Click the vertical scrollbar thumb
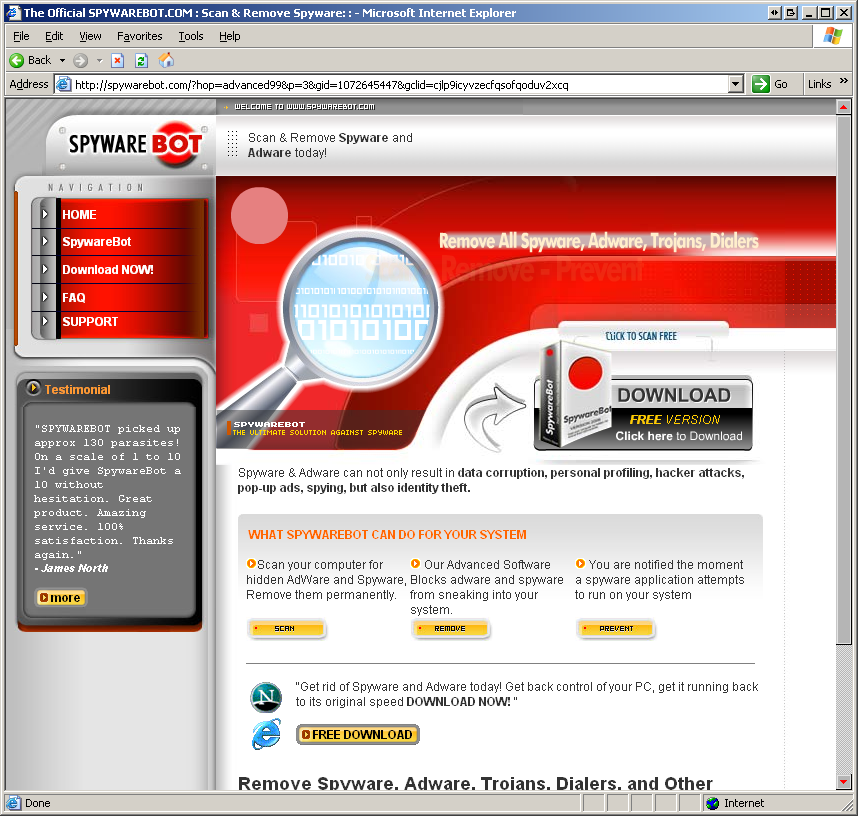The height and width of the screenshot is (816, 858). click(843, 379)
